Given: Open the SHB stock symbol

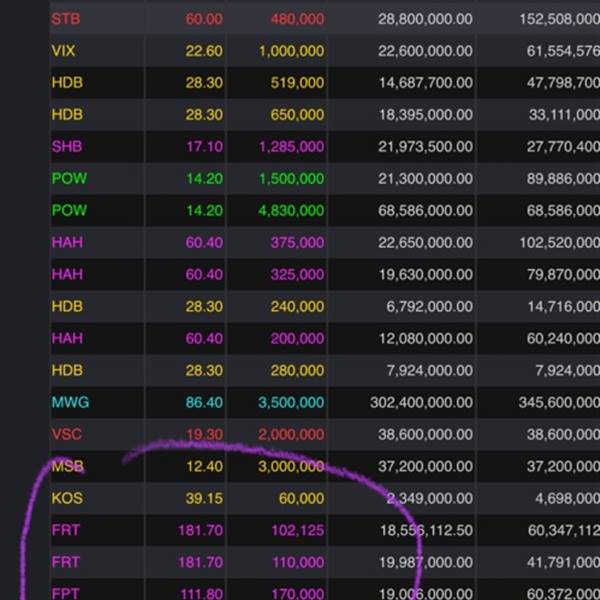Looking at the screenshot, I should click(x=66, y=147).
